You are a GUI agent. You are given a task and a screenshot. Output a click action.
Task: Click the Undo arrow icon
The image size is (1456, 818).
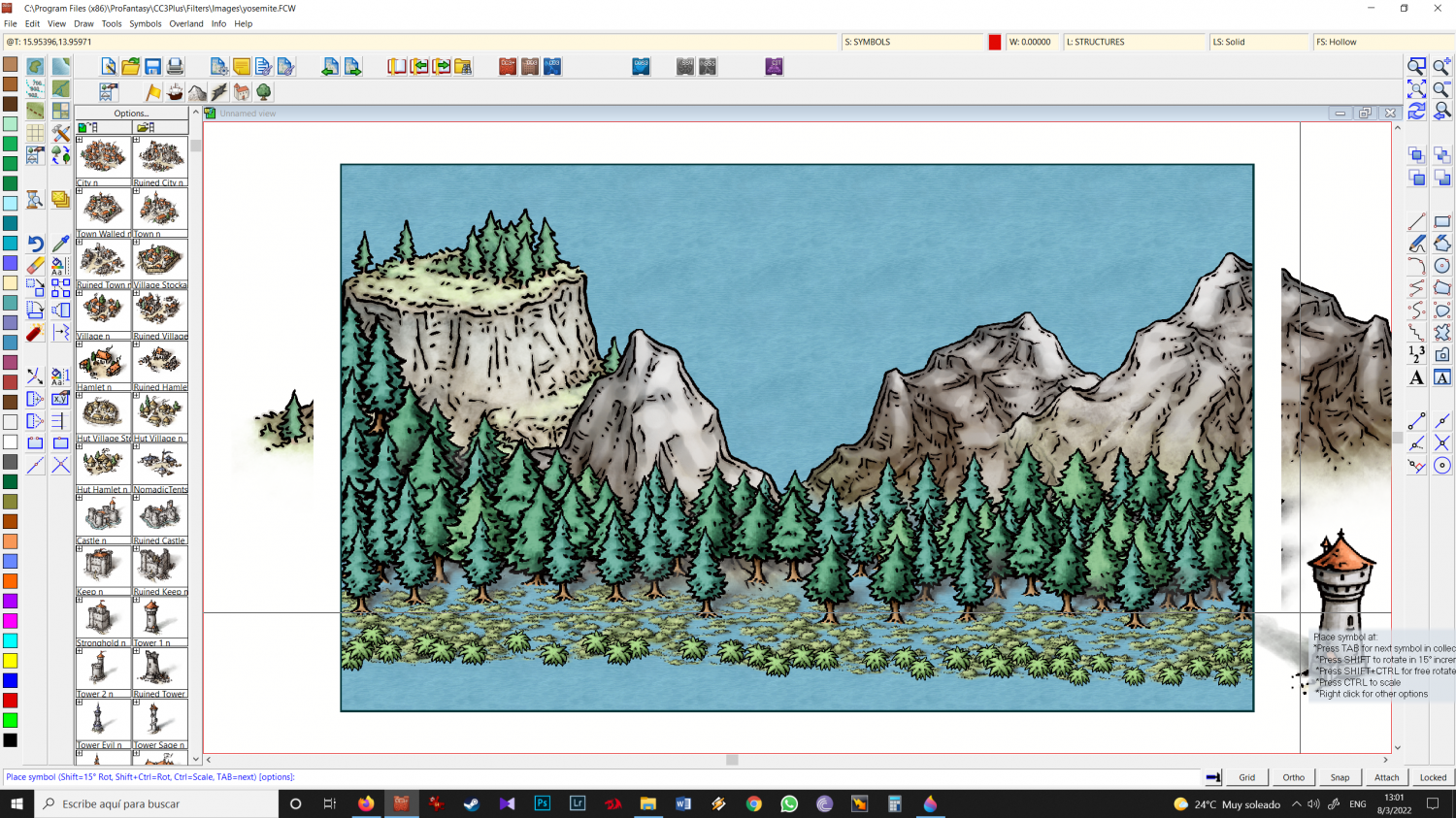(35, 244)
